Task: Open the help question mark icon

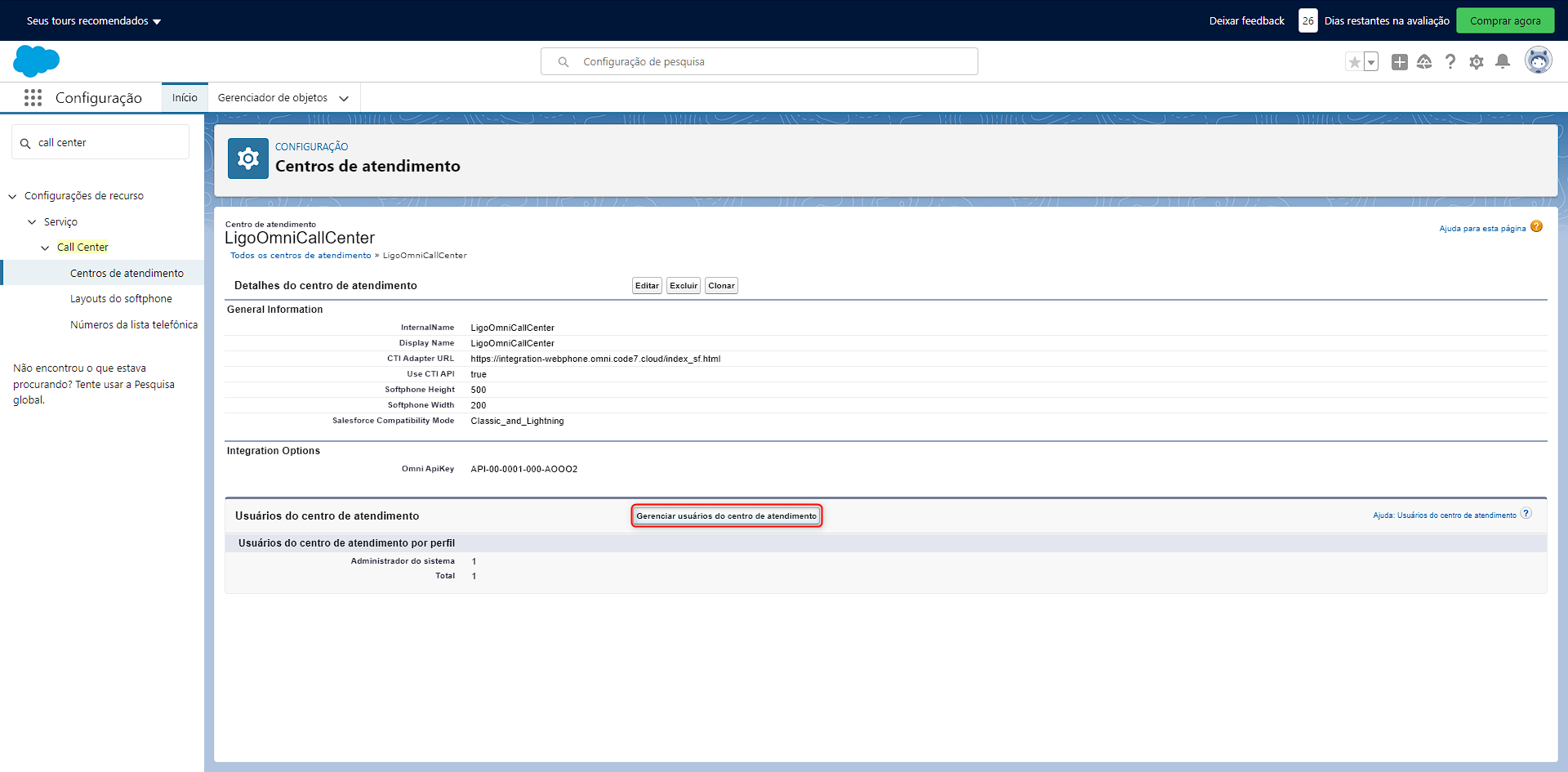Action: pyautogui.click(x=1450, y=62)
